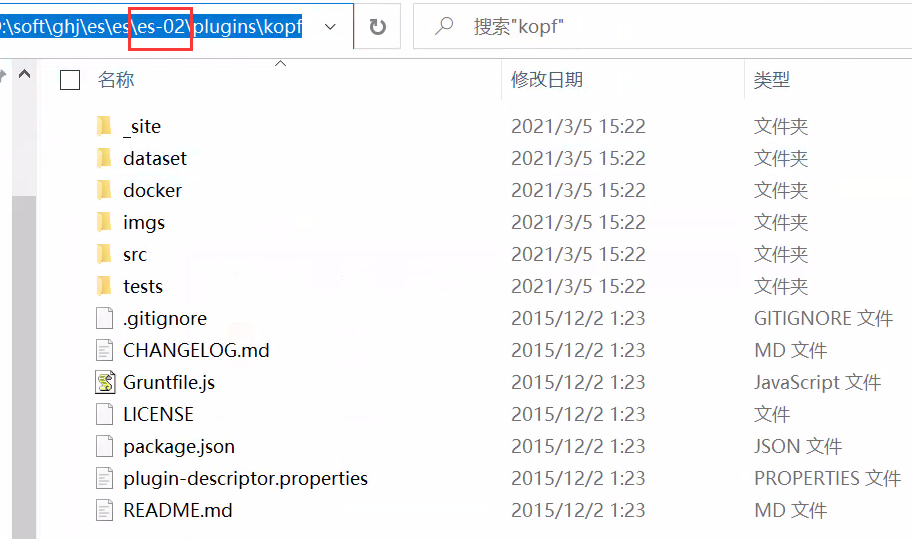Click the _site folder icon
The width and height of the screenshot is (912, 539).
[x=104, y=126]
